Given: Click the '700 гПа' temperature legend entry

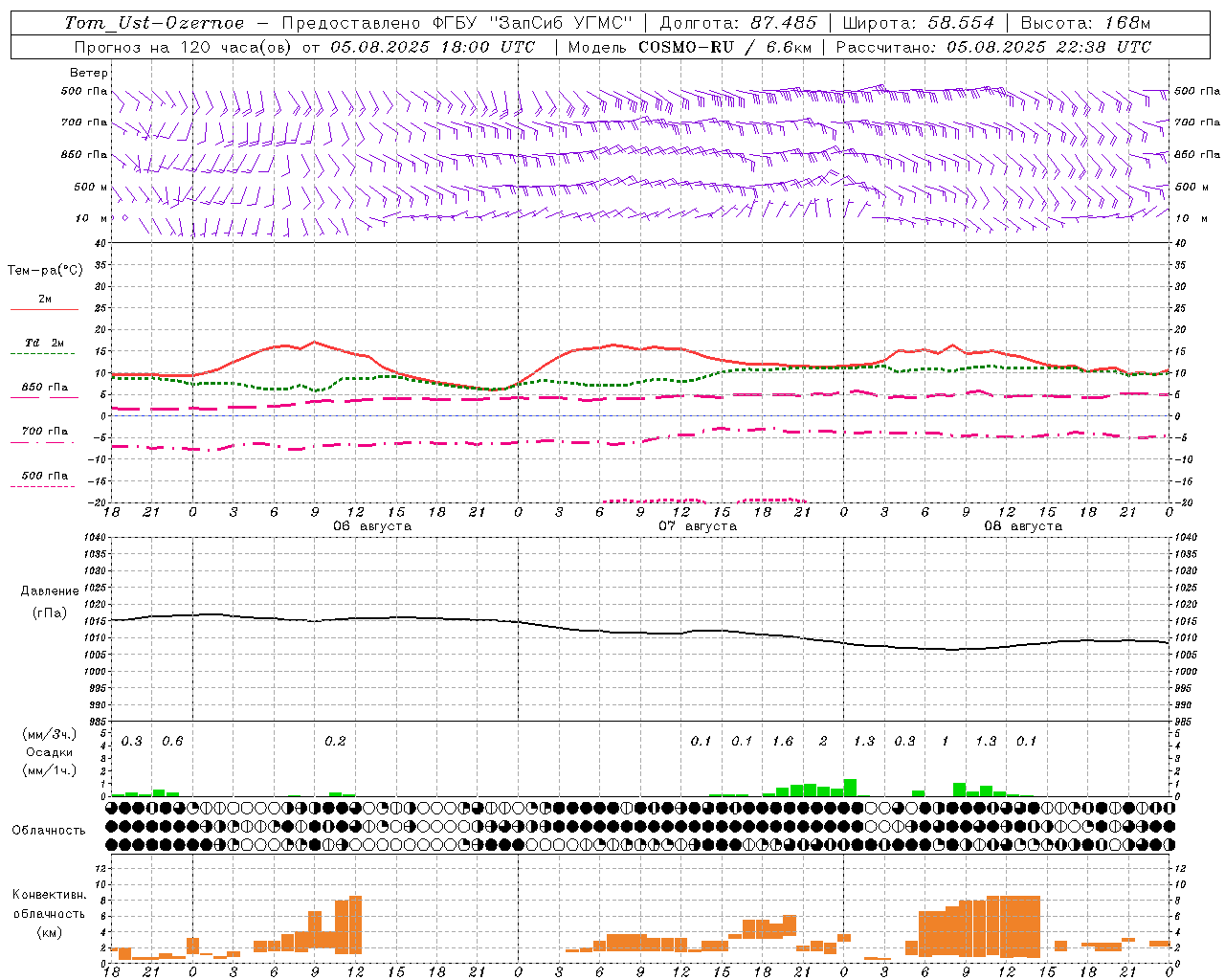Looking at the screenshot, I should pyautogui.click(x=45, y=431).
